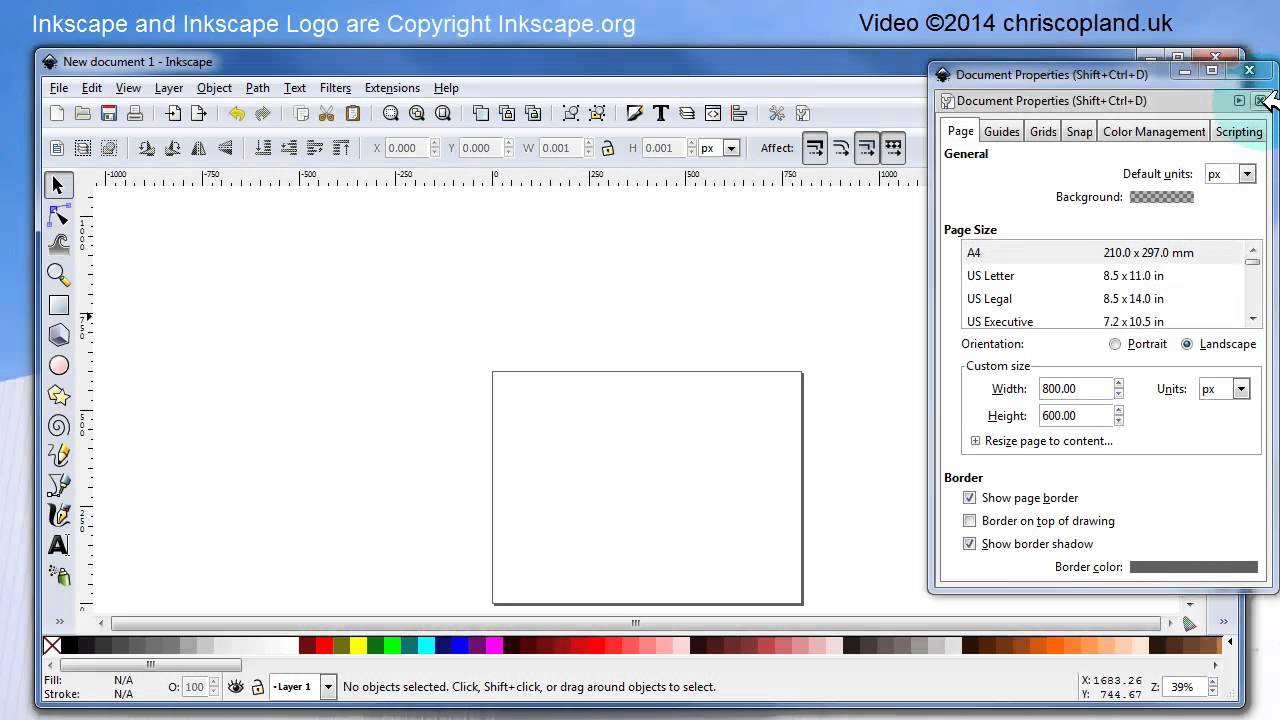Activate the Zoom magnifier tool
The image size is (1280, 720).
(58, 275)
